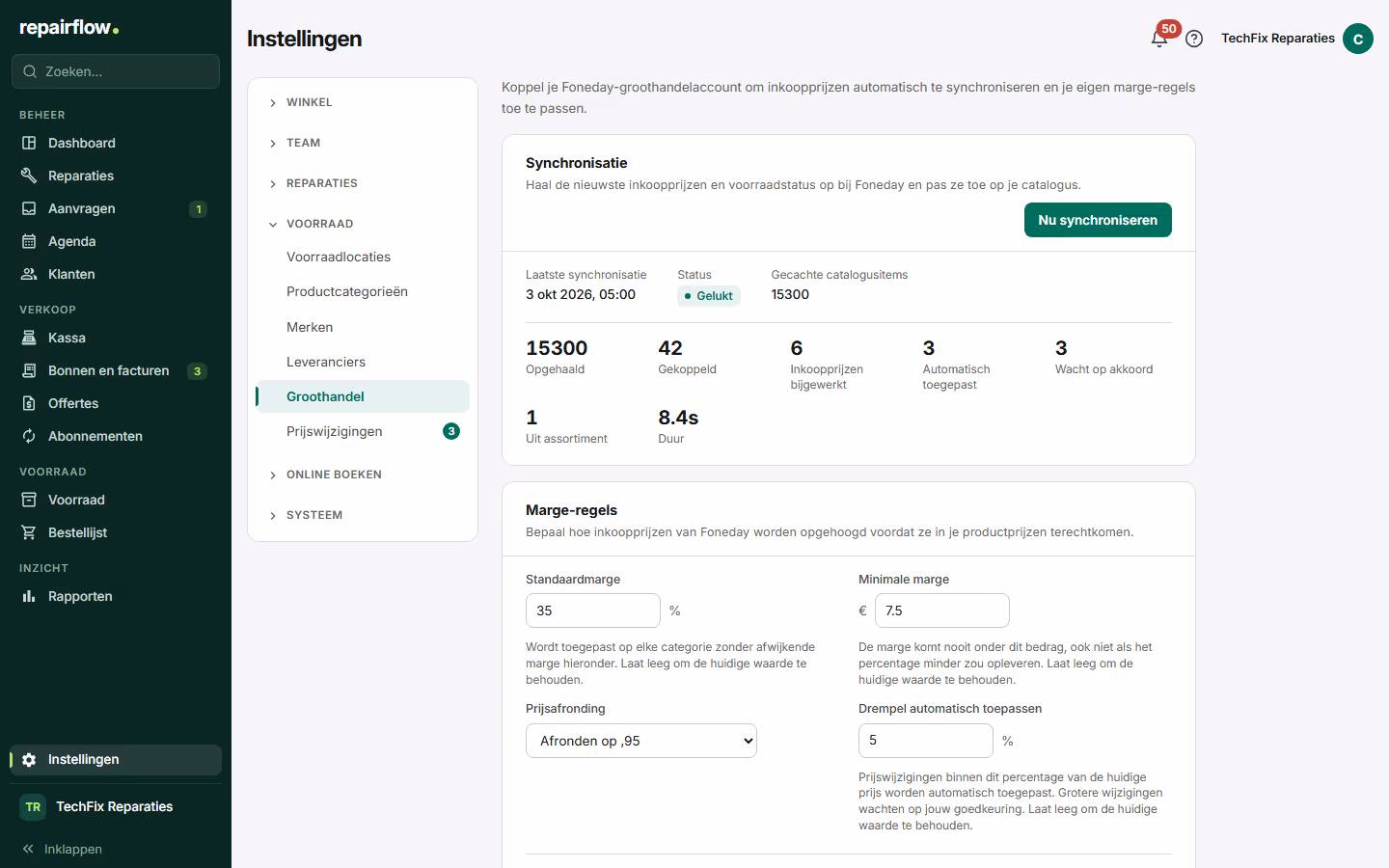Click the Standaardmarge input field
Screen dimensions: 1389x868
point(593,610)
